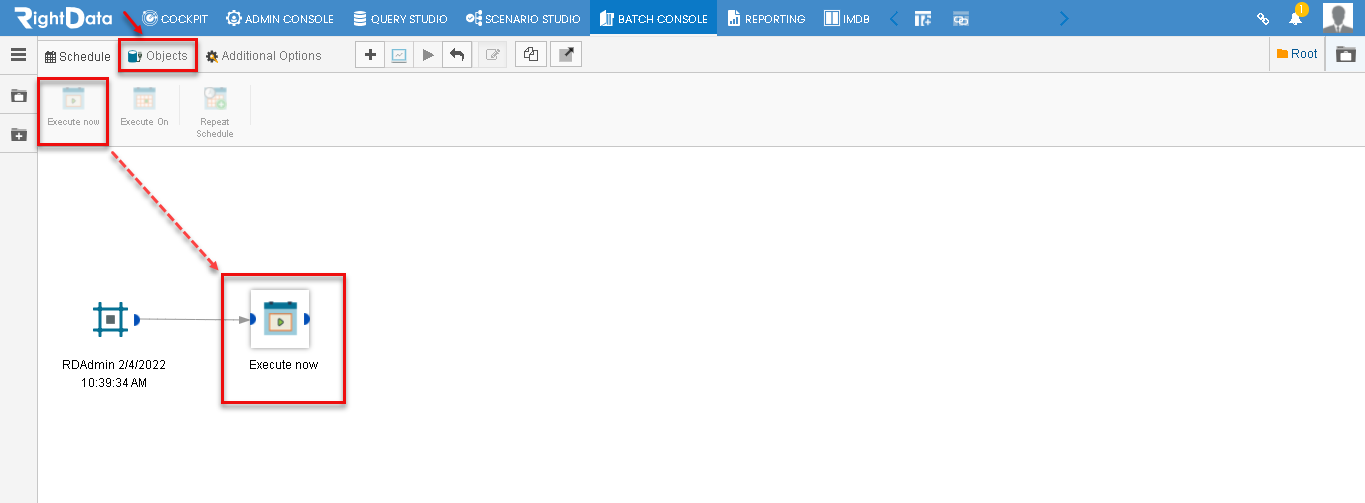Viewport: 1365px width, 503px height.
Task: Click the edit pencil toolbar button
Action: point(492,55)
